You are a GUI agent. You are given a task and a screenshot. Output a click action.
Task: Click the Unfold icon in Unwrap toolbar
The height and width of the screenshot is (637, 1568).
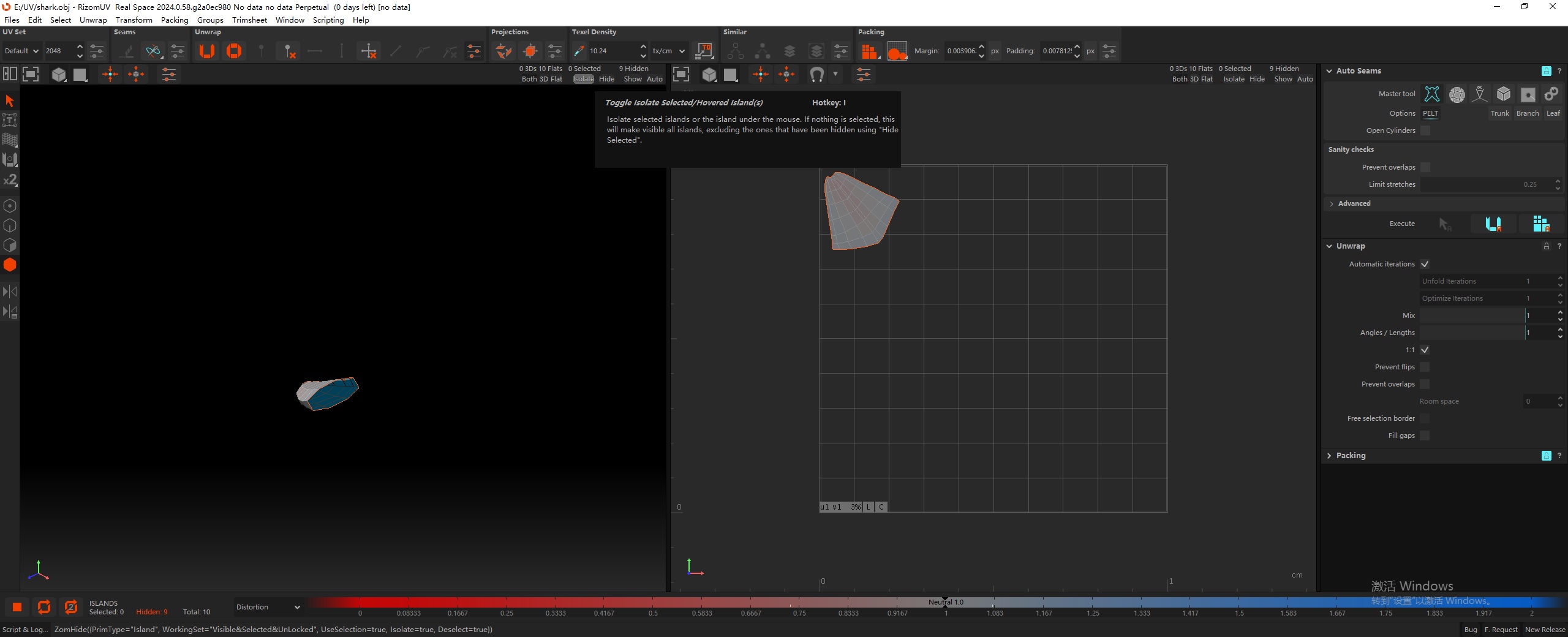pos(207,51)
